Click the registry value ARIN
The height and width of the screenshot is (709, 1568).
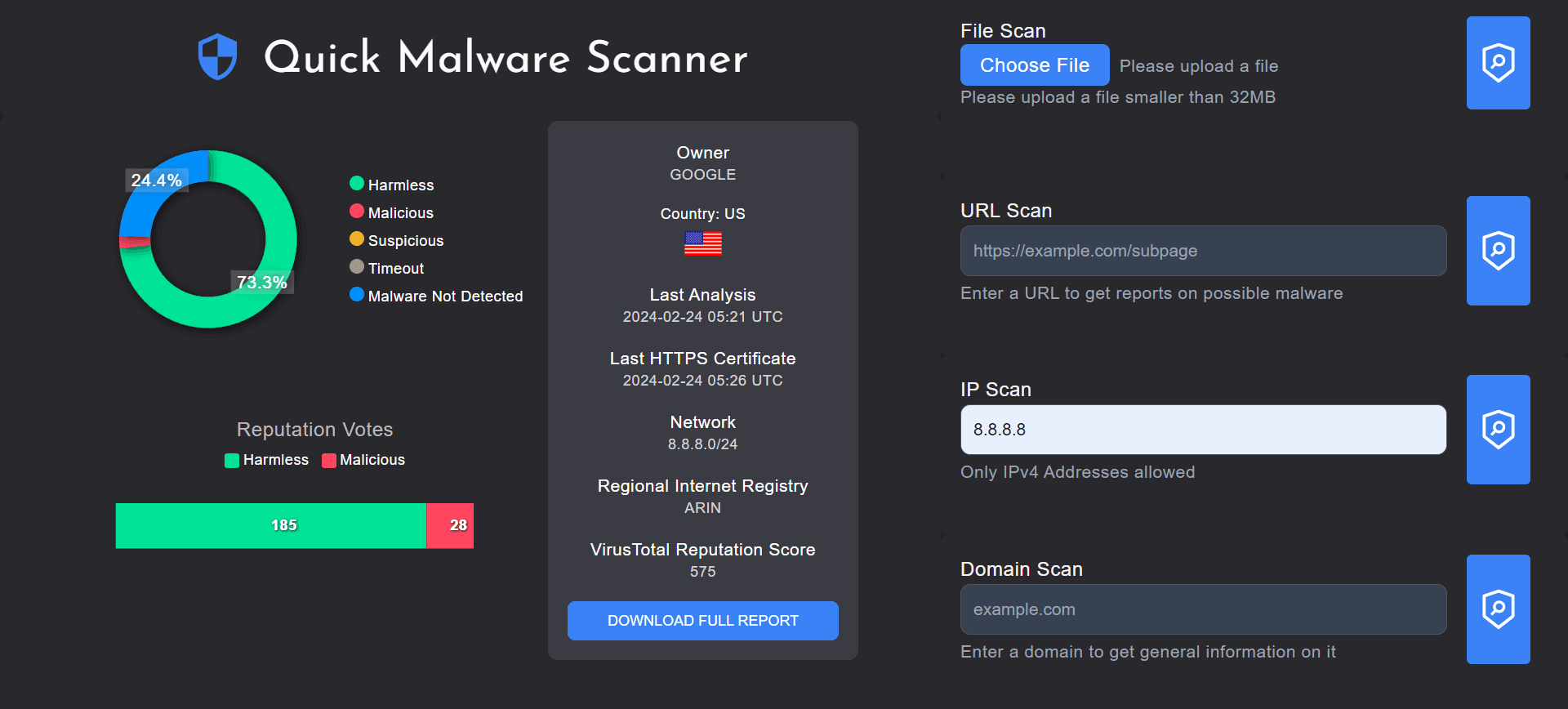pos(703,508)
